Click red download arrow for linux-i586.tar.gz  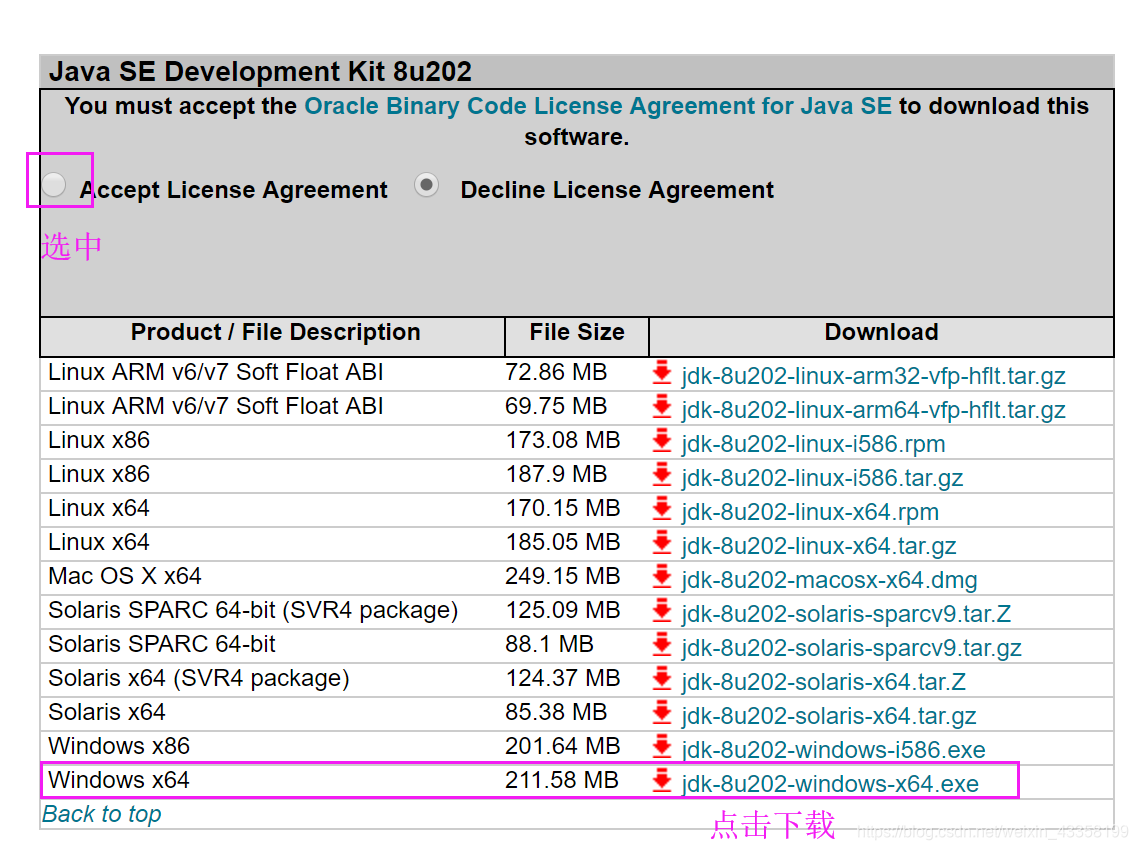pos(662,475)
